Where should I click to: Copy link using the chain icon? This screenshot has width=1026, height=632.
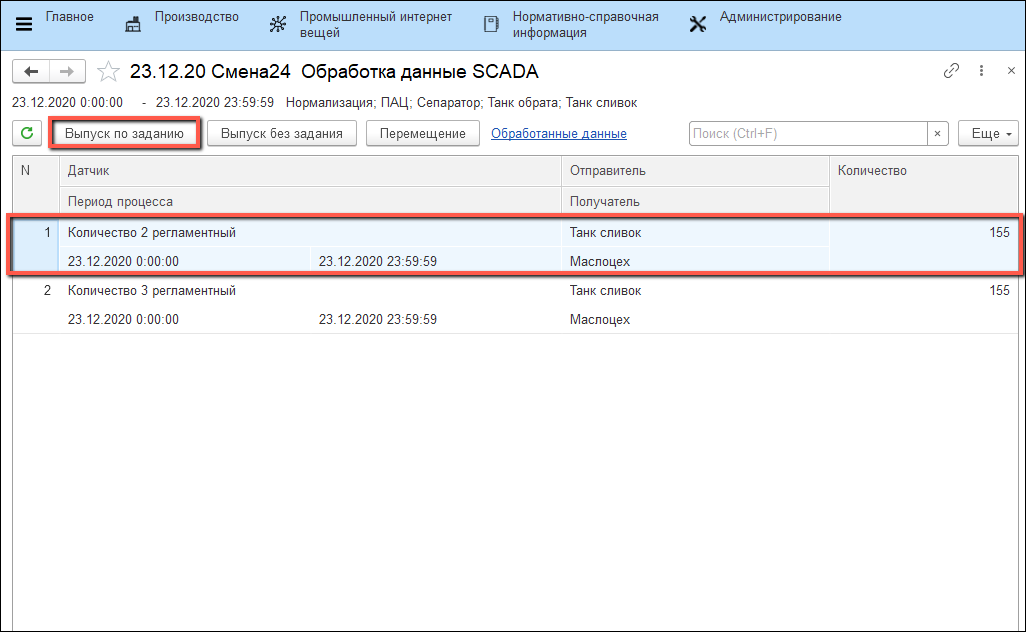click(x=951, y=71)
